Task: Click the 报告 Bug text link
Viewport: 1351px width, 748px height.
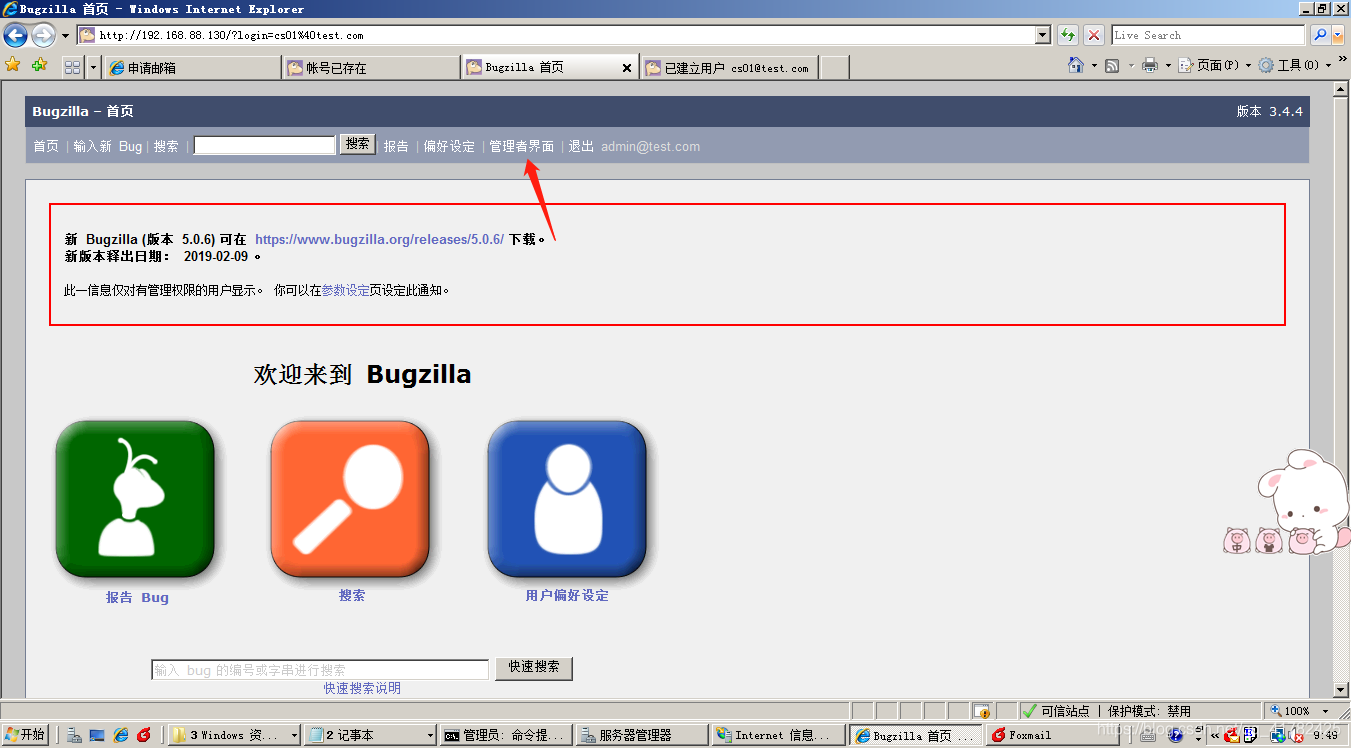Action: pyautogui.click(x=137, y=597)
